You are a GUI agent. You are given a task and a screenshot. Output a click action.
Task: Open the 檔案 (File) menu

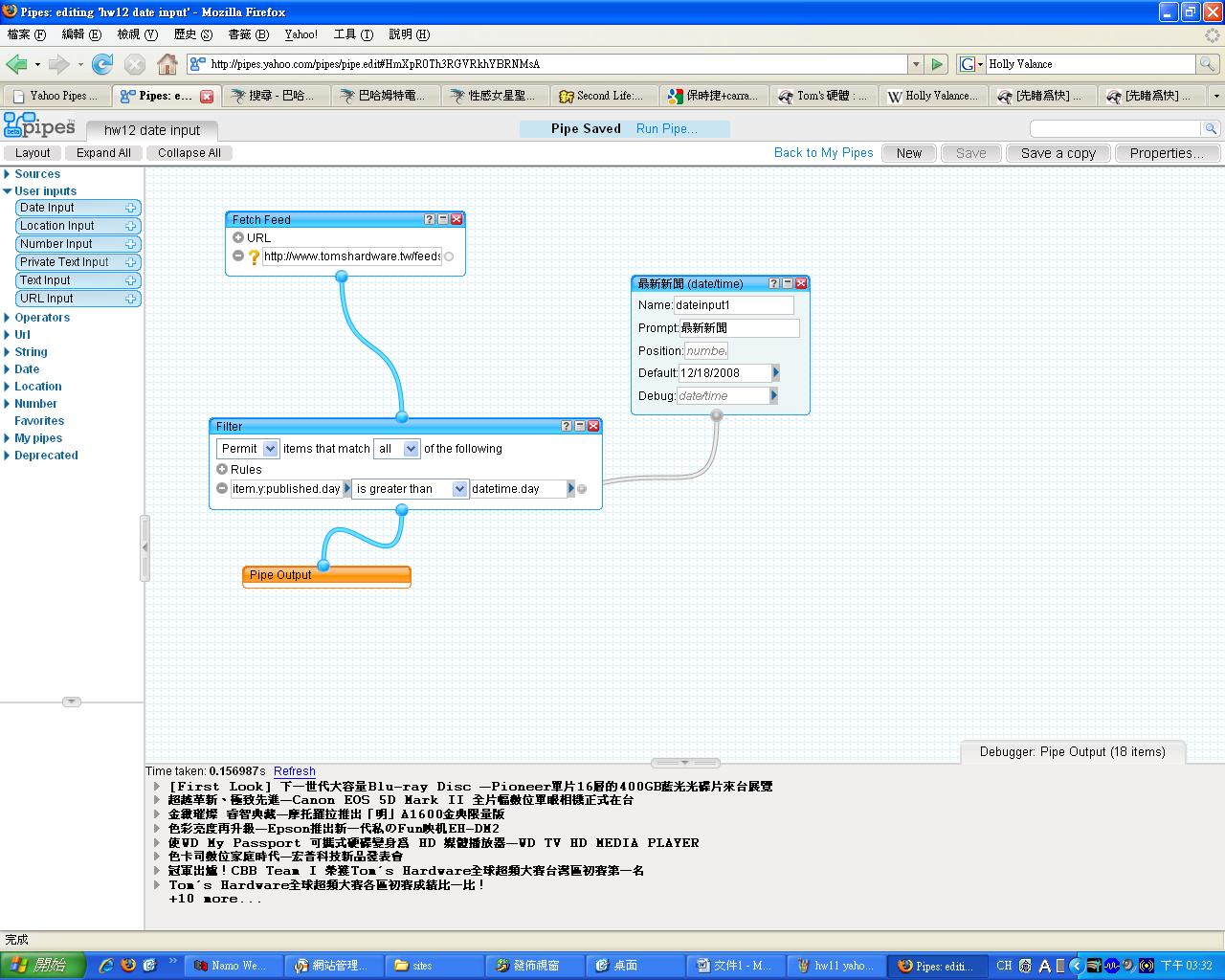pos(26,34)
